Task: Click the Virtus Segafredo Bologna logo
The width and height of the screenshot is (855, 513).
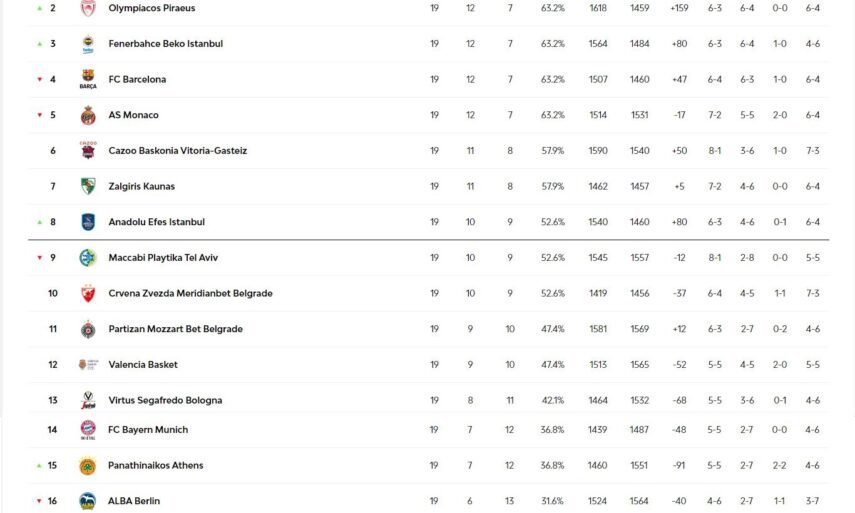Action: pos(88,400)
